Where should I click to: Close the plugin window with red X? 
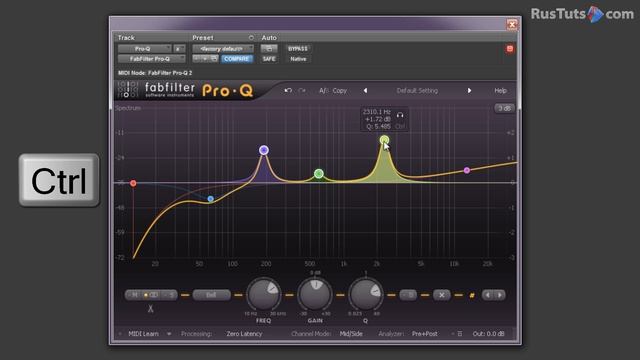(x=512, y=24)
